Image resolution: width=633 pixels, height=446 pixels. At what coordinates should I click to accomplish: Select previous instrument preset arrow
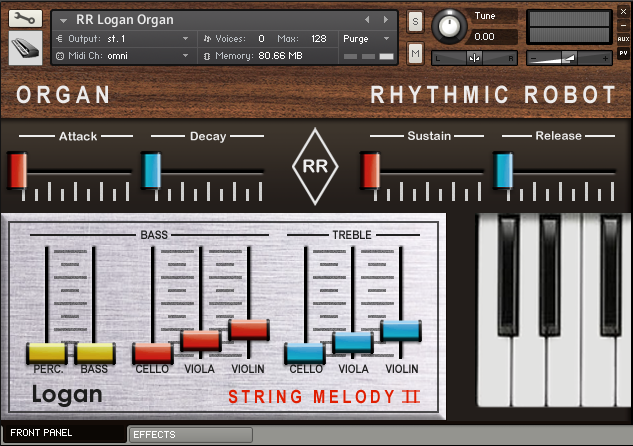tap(367, 19)
